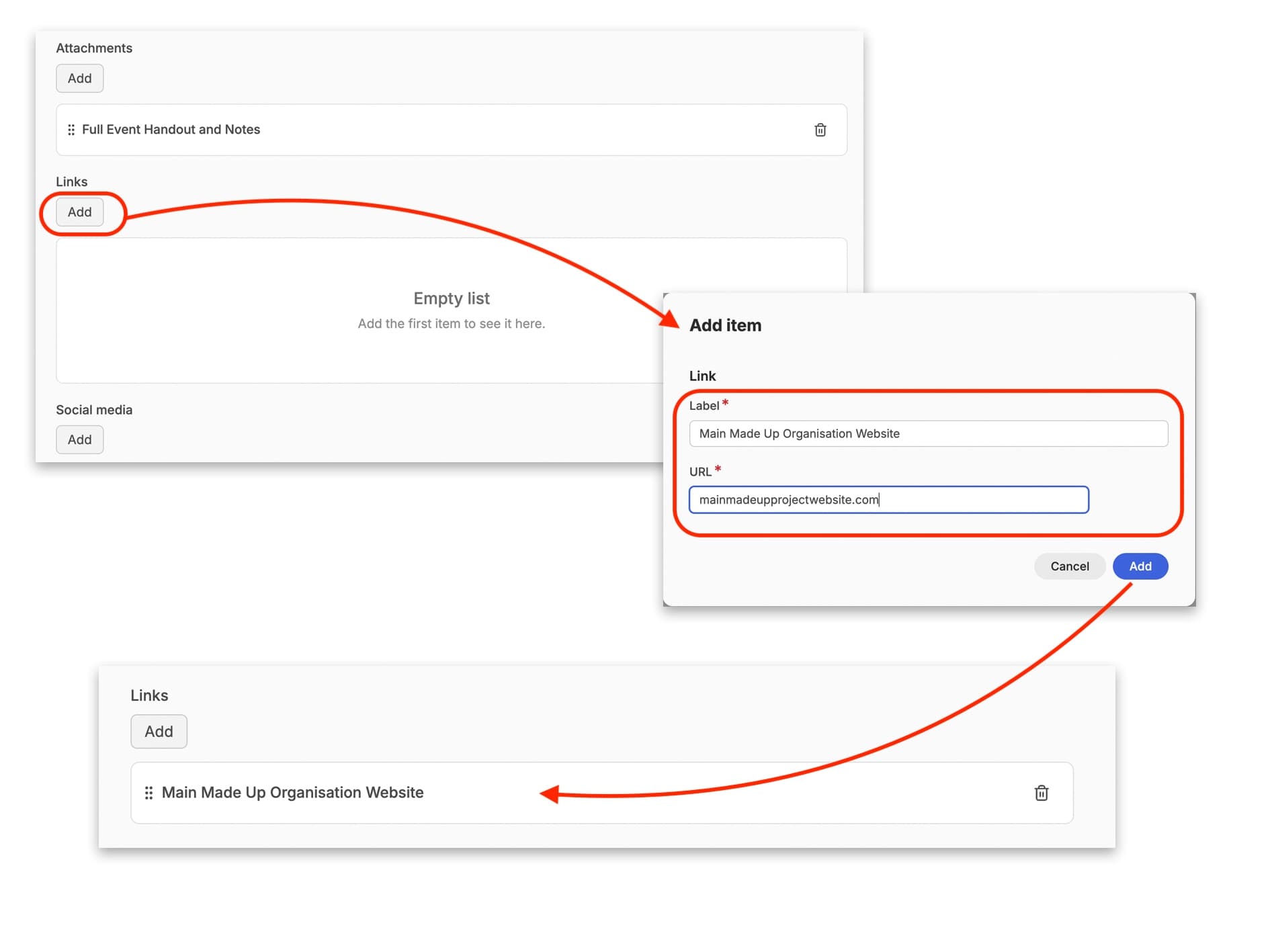Delete the Full Event Handout and Notes attachment
1270x952 pixels.
pos(820,130)
